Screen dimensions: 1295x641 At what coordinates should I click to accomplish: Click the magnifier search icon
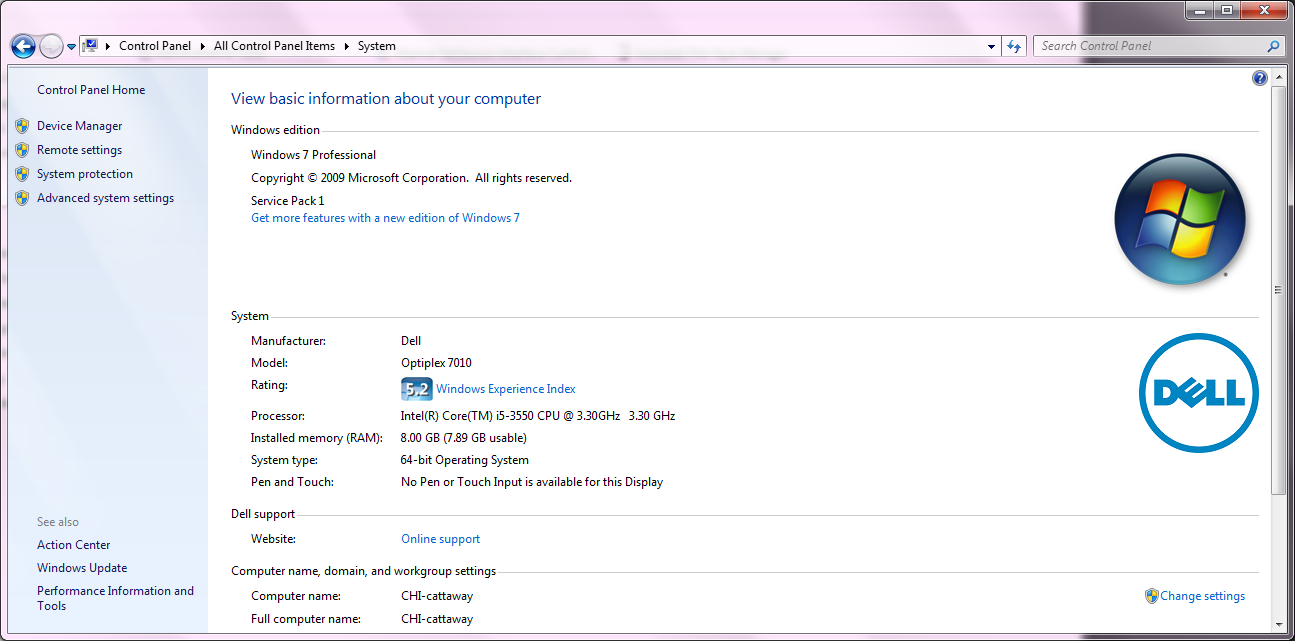pos(1273,46)
